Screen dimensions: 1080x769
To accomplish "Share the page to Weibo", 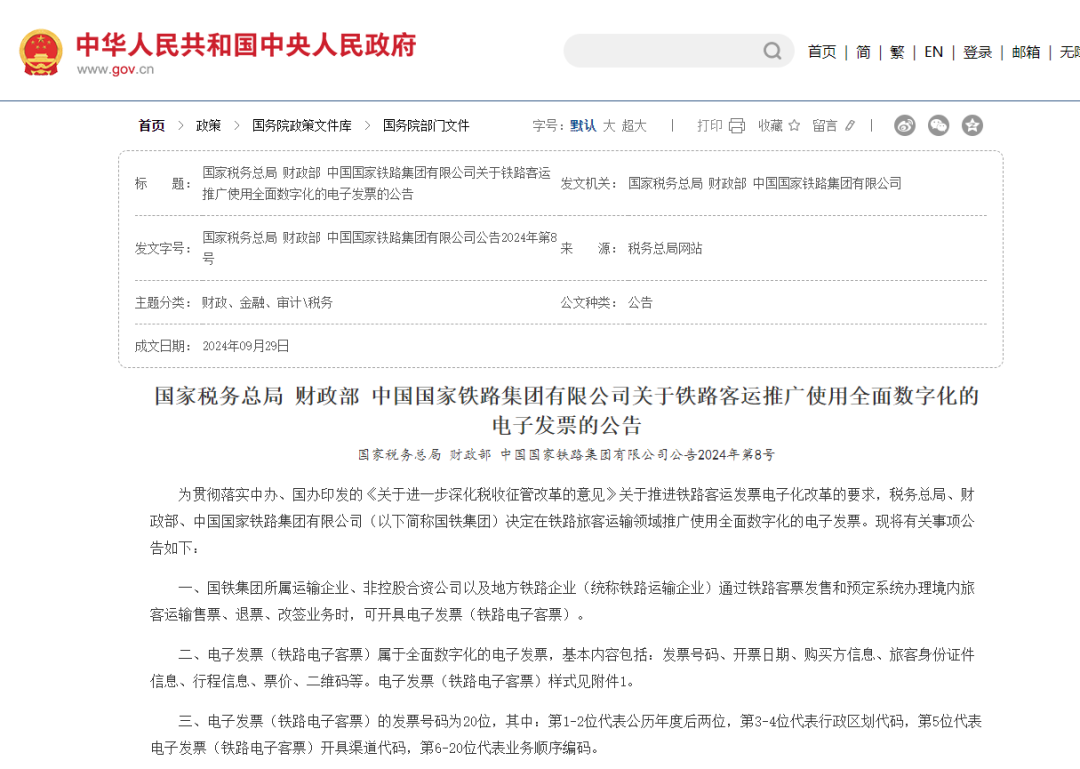I will click(x=905, y=125).
